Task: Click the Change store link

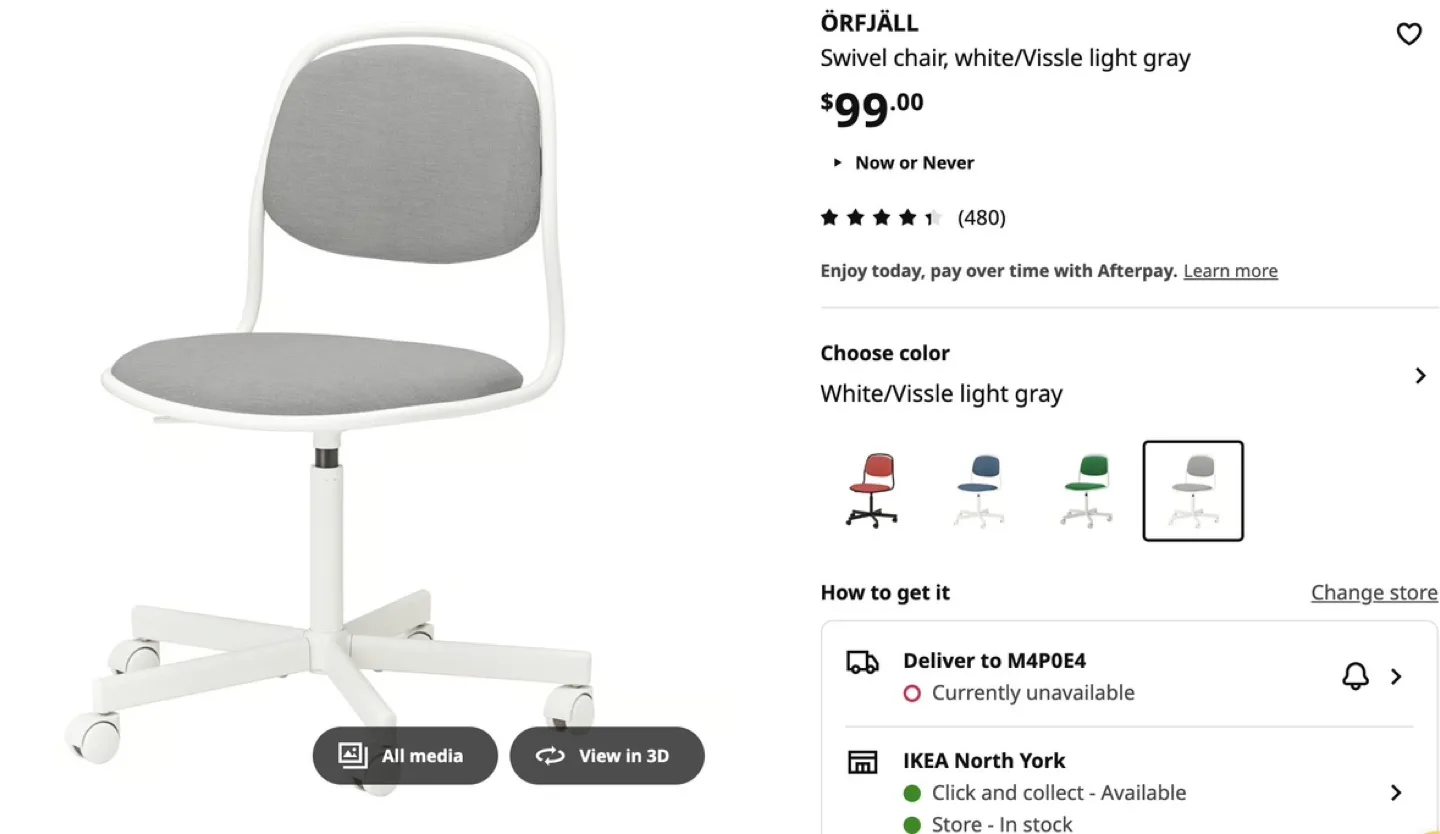Action: (1374, 593)
